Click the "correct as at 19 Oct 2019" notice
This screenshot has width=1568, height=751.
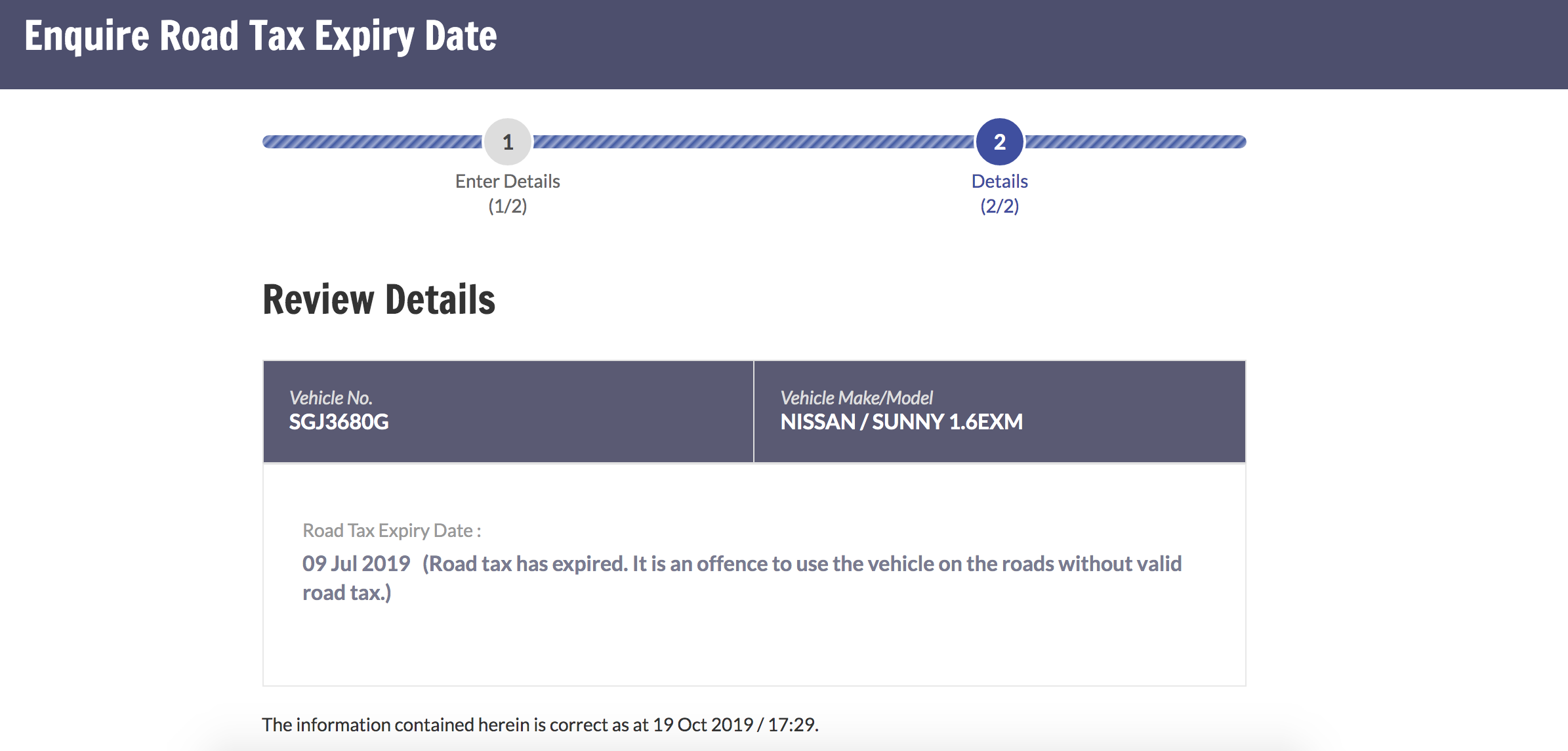[x=540, y=725]
